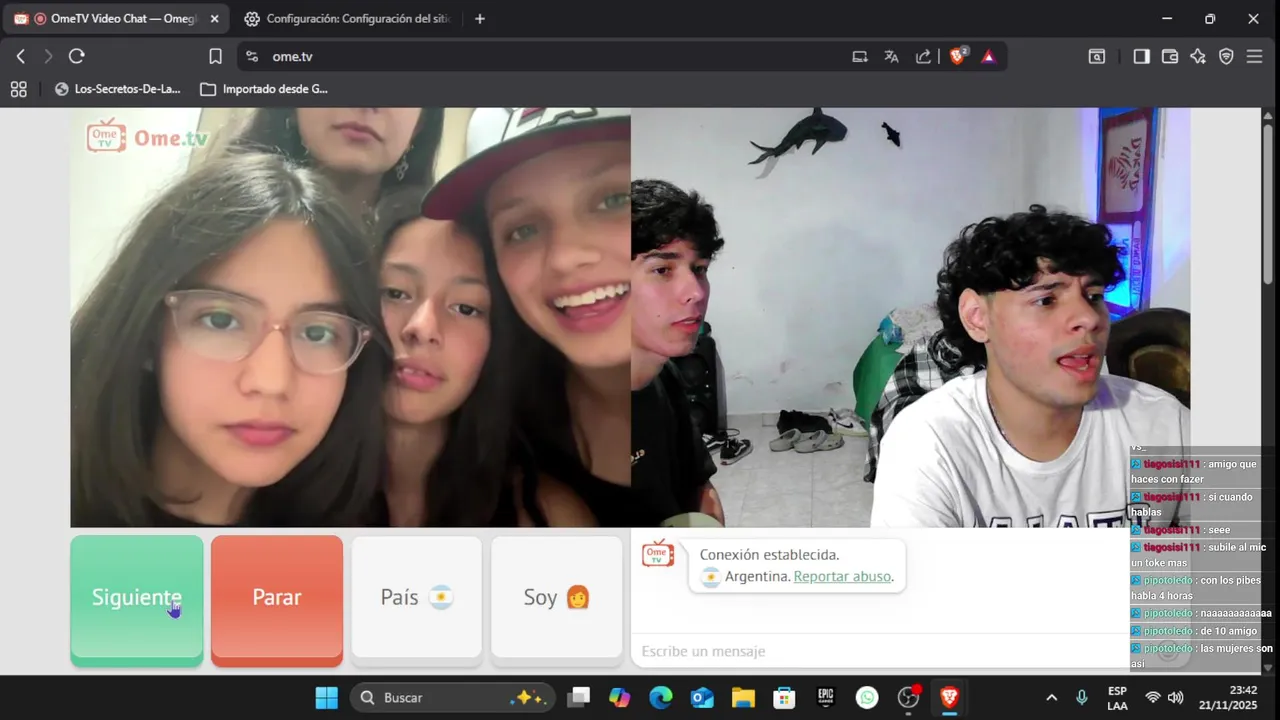Image resolution: width=1280 pixels, height=720 pixels.
Task: Go back to previous page
Action: tap(20, 57)
